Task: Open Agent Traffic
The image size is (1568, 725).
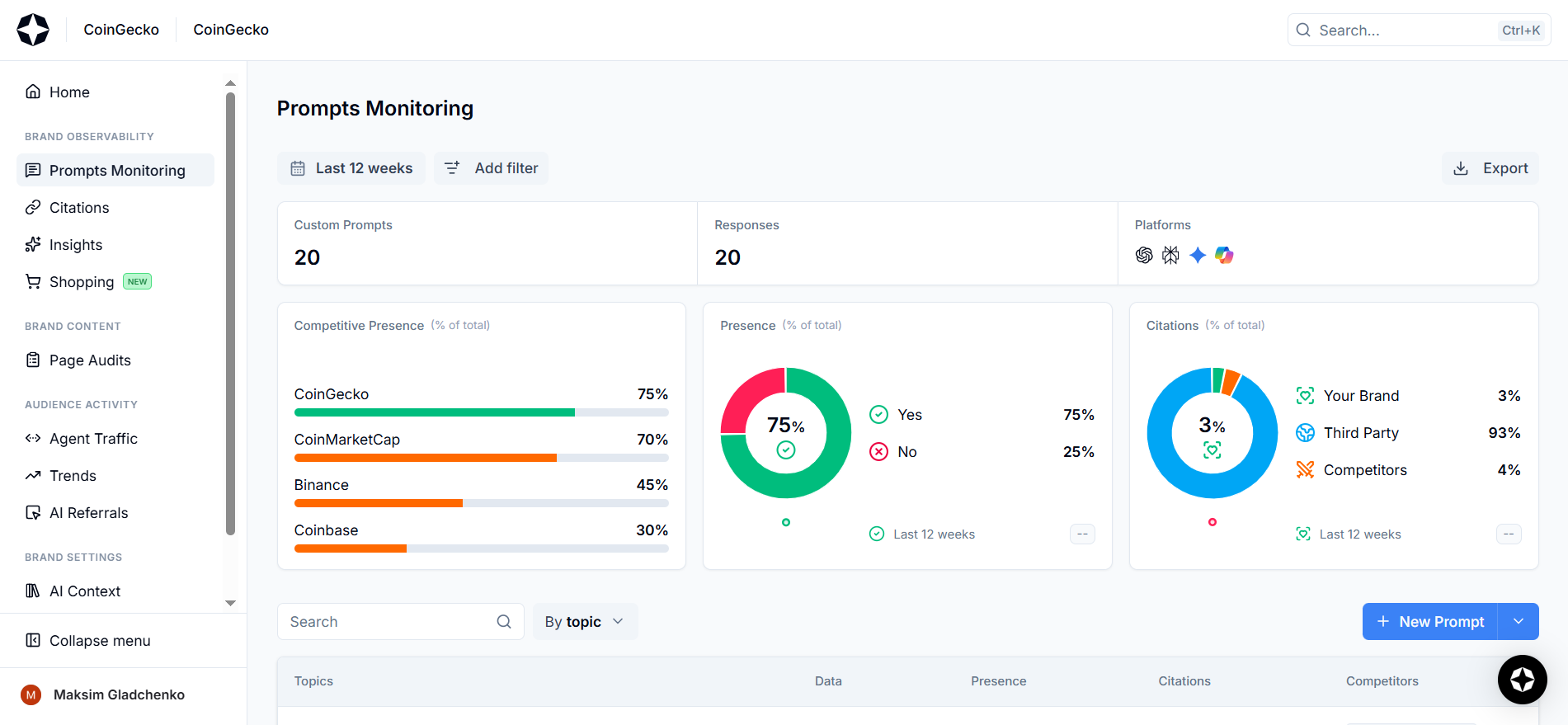Action: [115, 439]
